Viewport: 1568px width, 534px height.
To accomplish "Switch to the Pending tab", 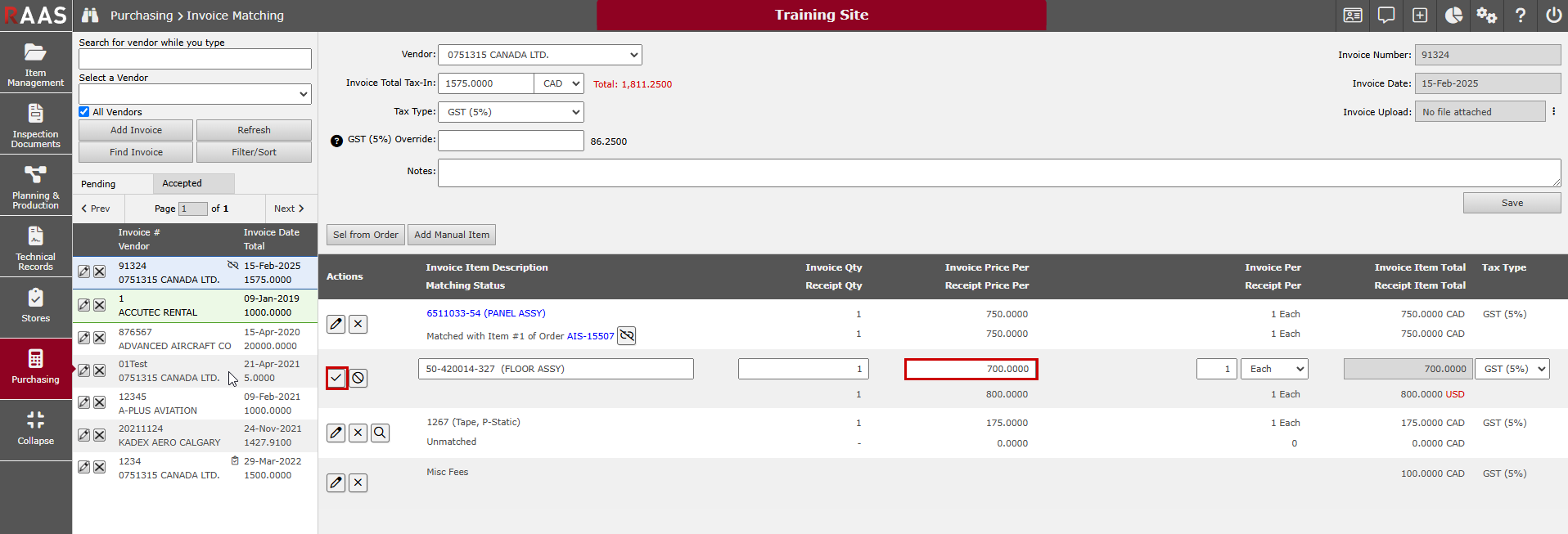I will 98,184.
